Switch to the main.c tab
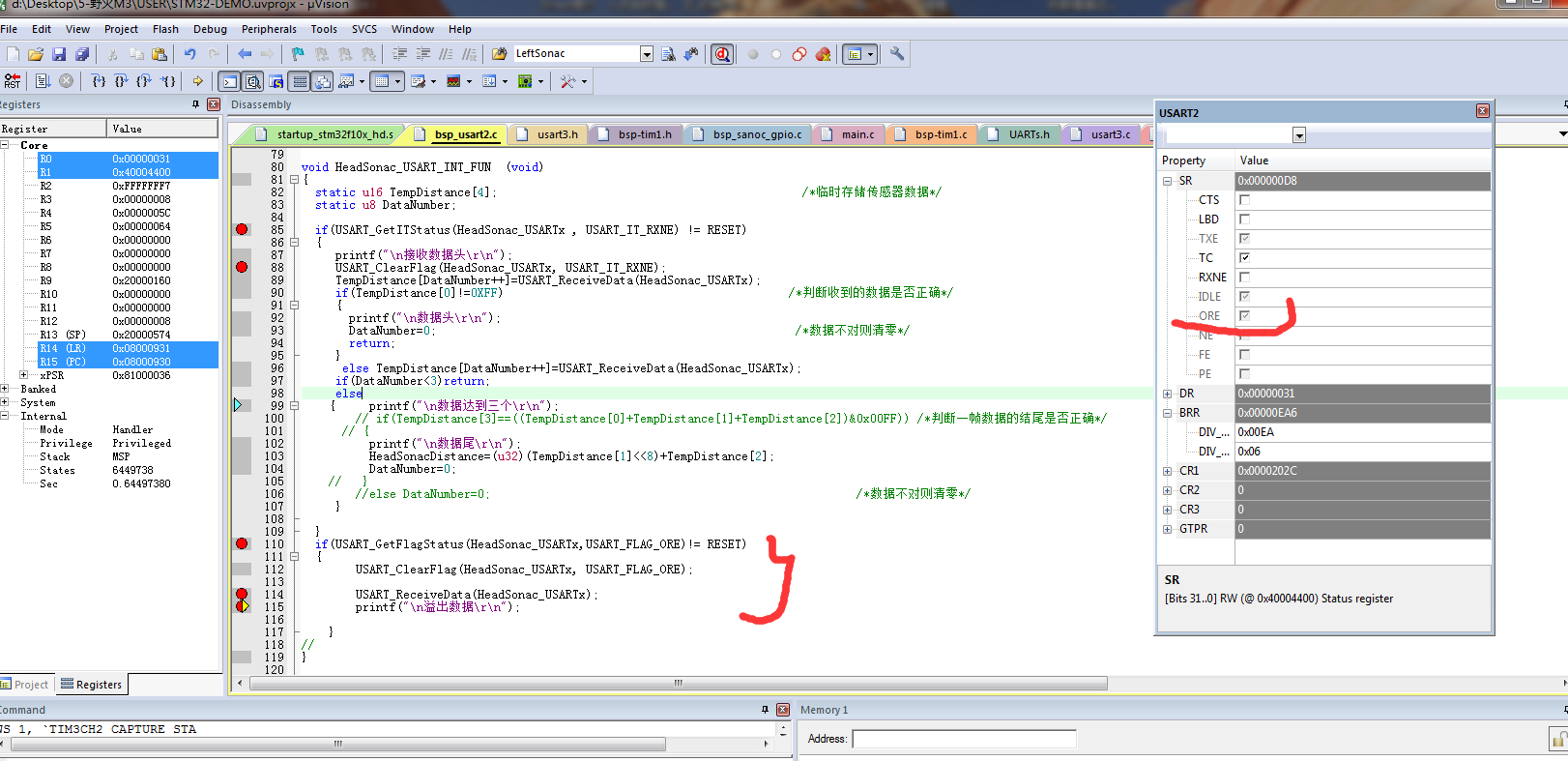1568x761 pixels. pyautogui.click(x=857, y=134)
